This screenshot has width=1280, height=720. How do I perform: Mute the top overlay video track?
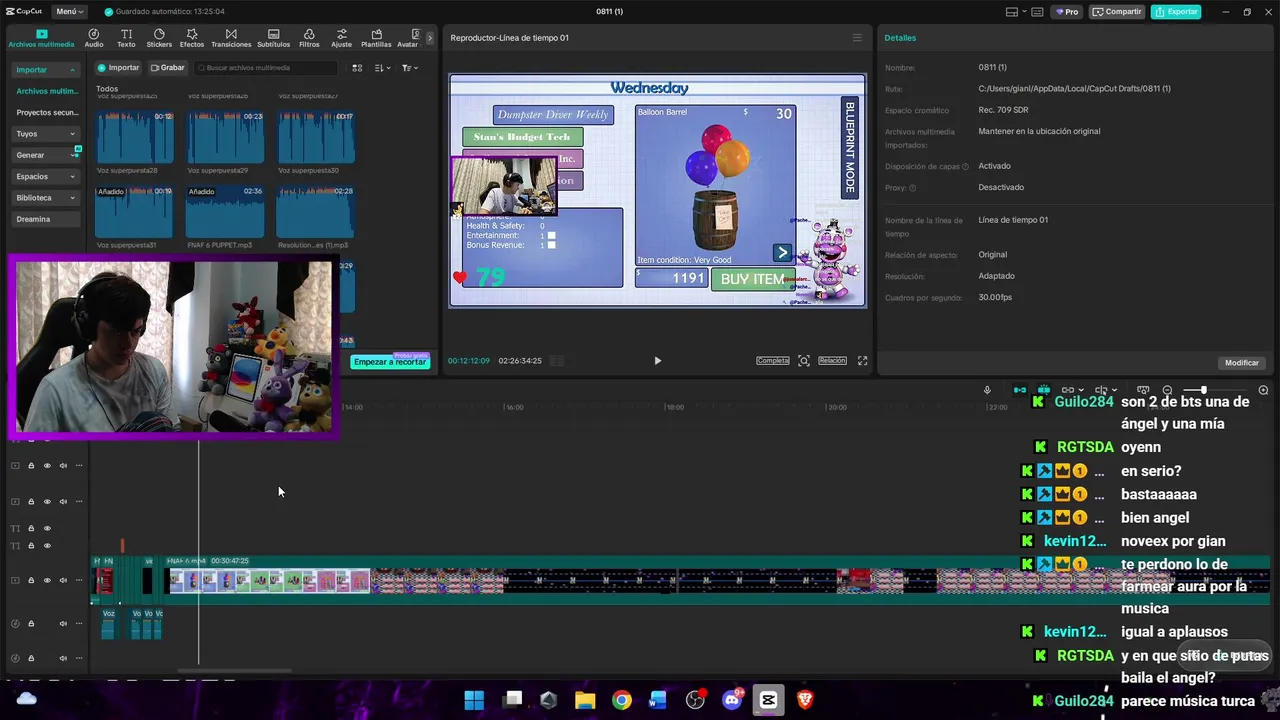[x=62, y=465]
